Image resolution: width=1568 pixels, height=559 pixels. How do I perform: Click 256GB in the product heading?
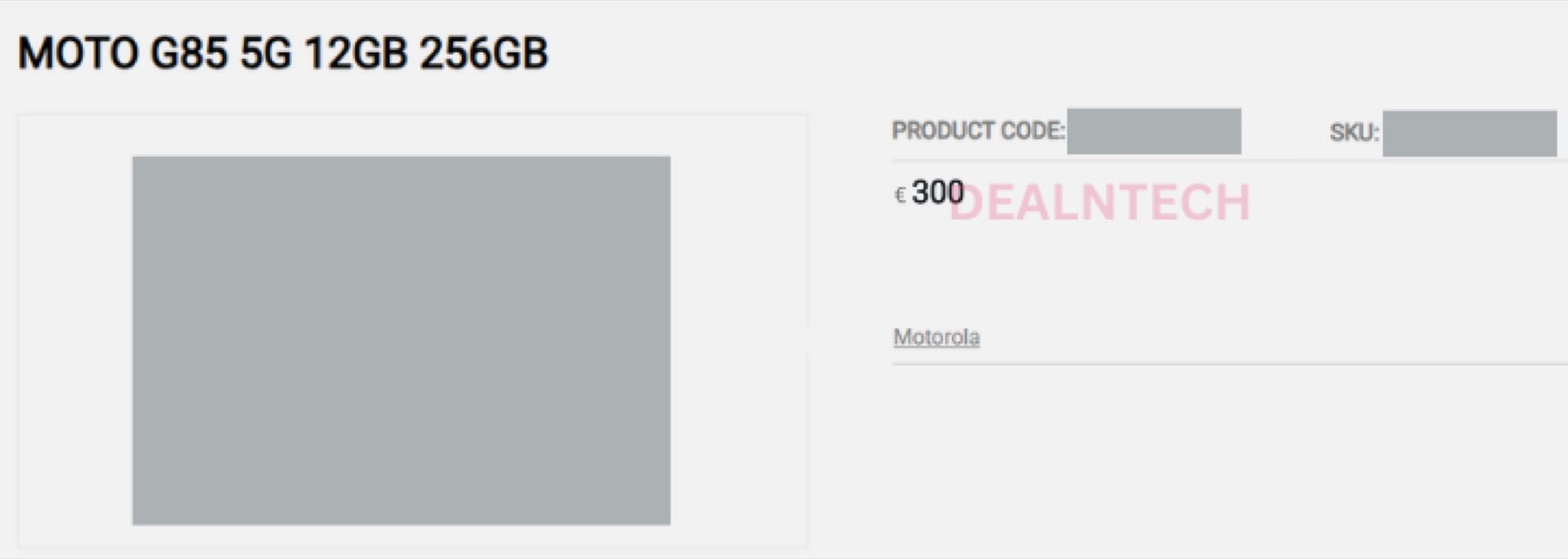(x=483, y=54)
